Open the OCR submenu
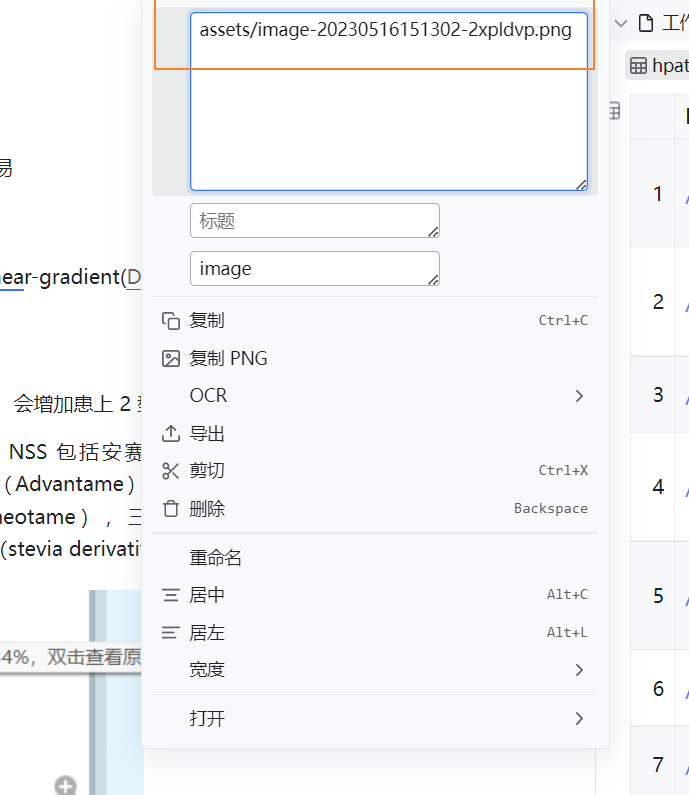The image size is (689, 795). click(375, 395)
